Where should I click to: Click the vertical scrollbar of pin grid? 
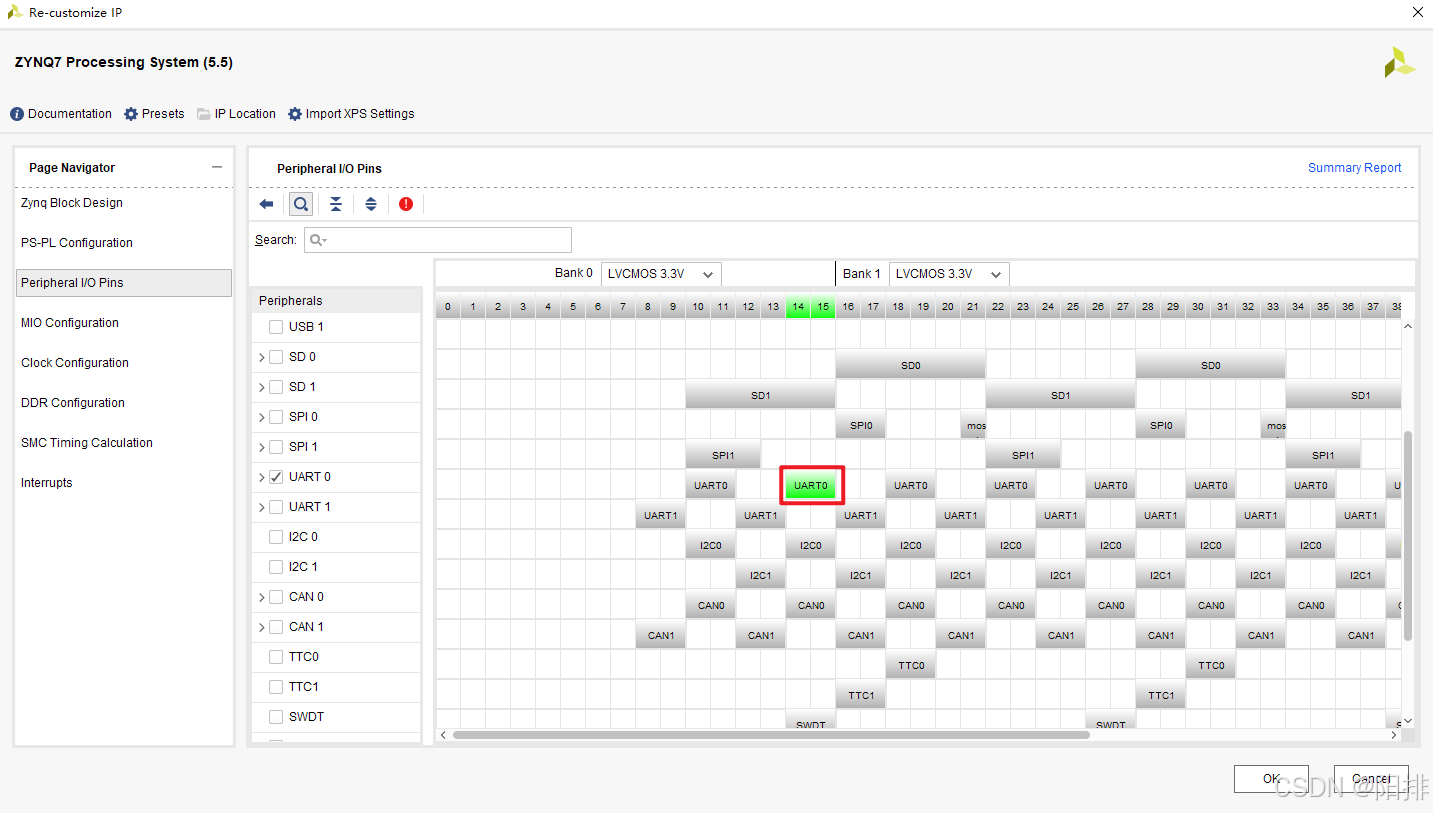click(x=1409, y=535)
